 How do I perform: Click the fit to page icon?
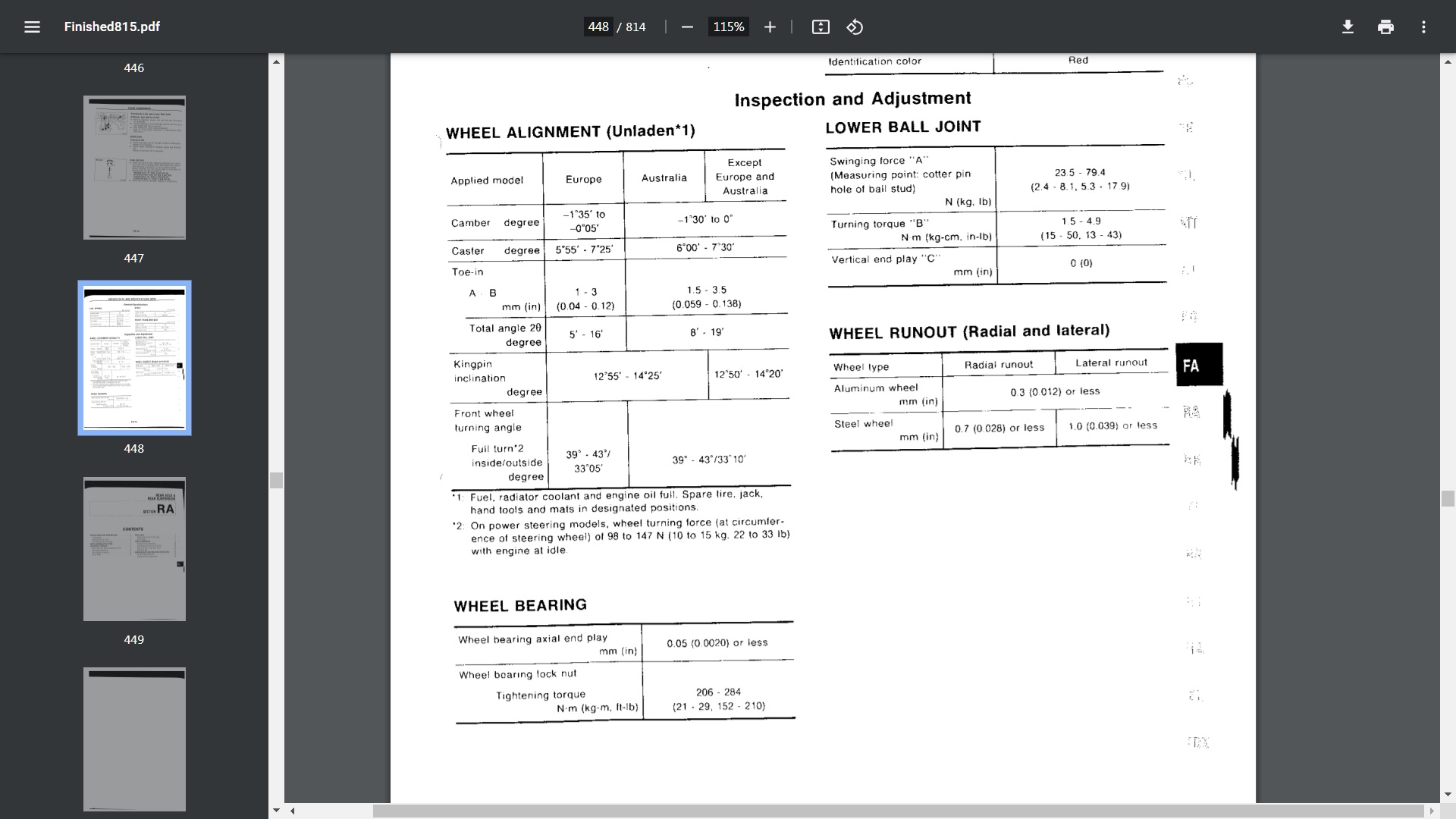pos(821,27)
